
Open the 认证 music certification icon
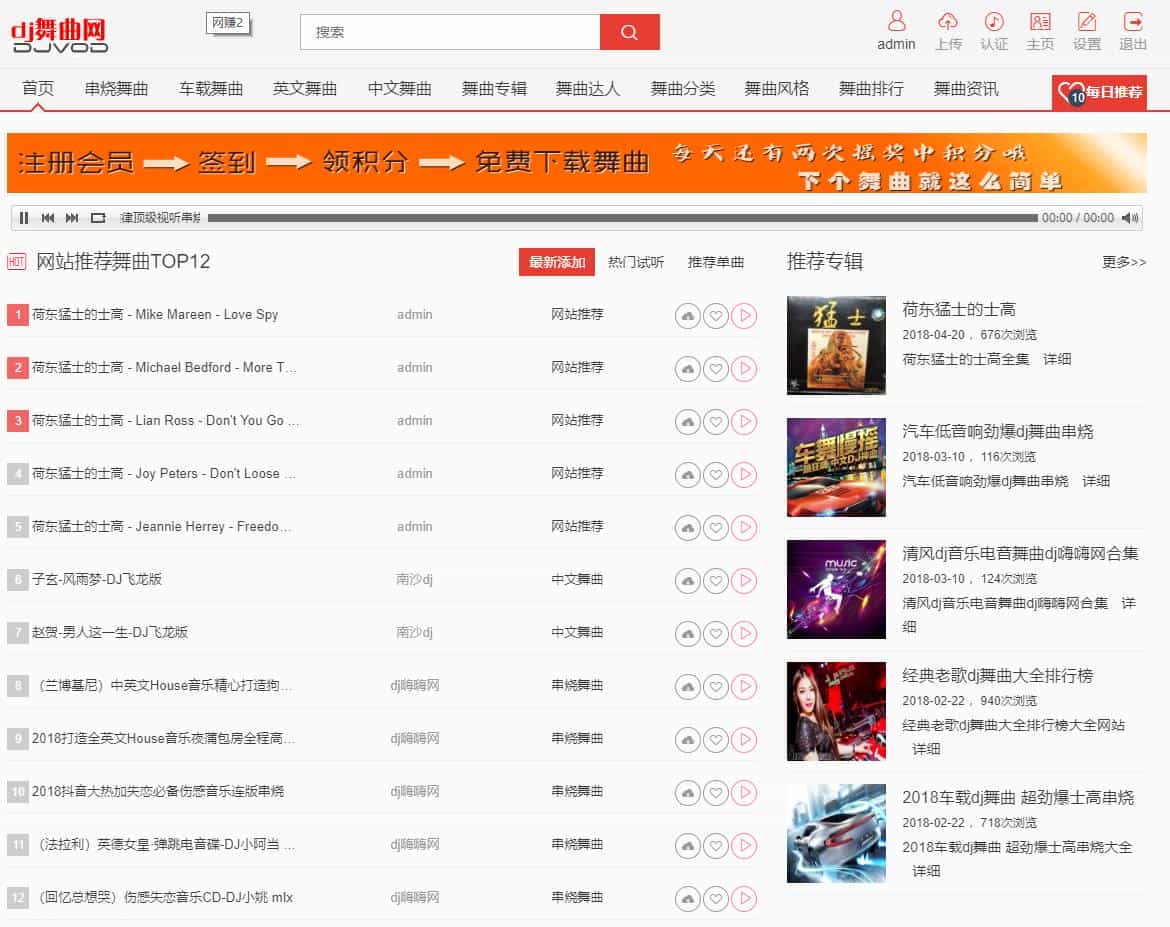click(993, 22)
